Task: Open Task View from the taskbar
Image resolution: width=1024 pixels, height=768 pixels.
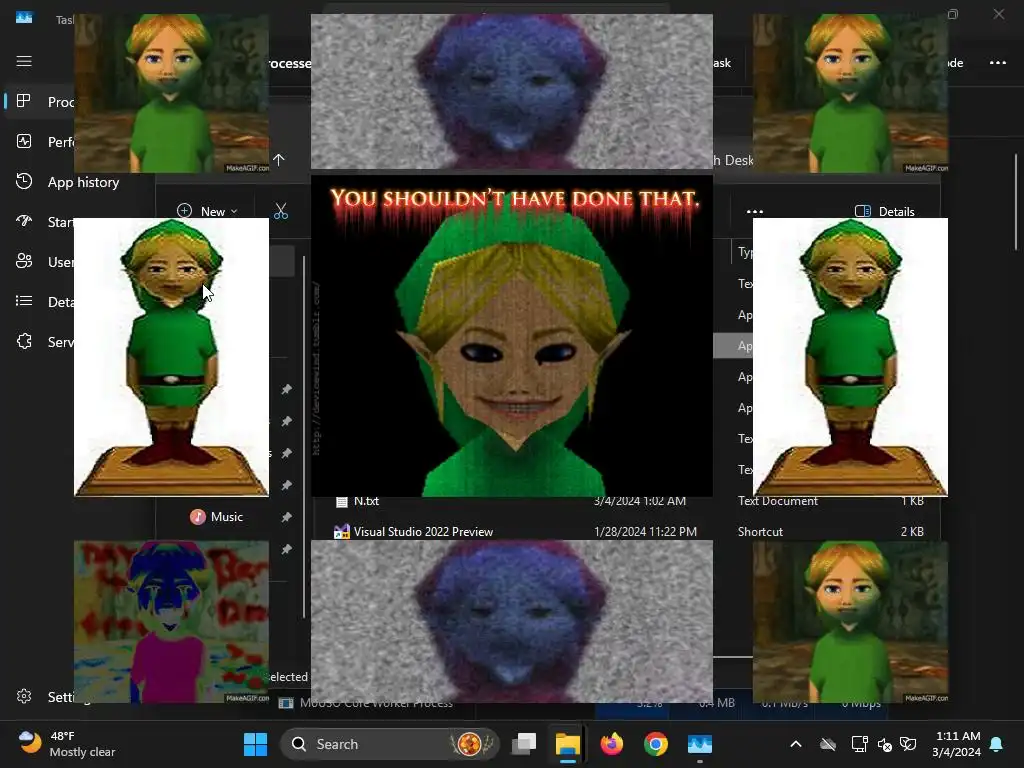Action: [x=524, y=744]
